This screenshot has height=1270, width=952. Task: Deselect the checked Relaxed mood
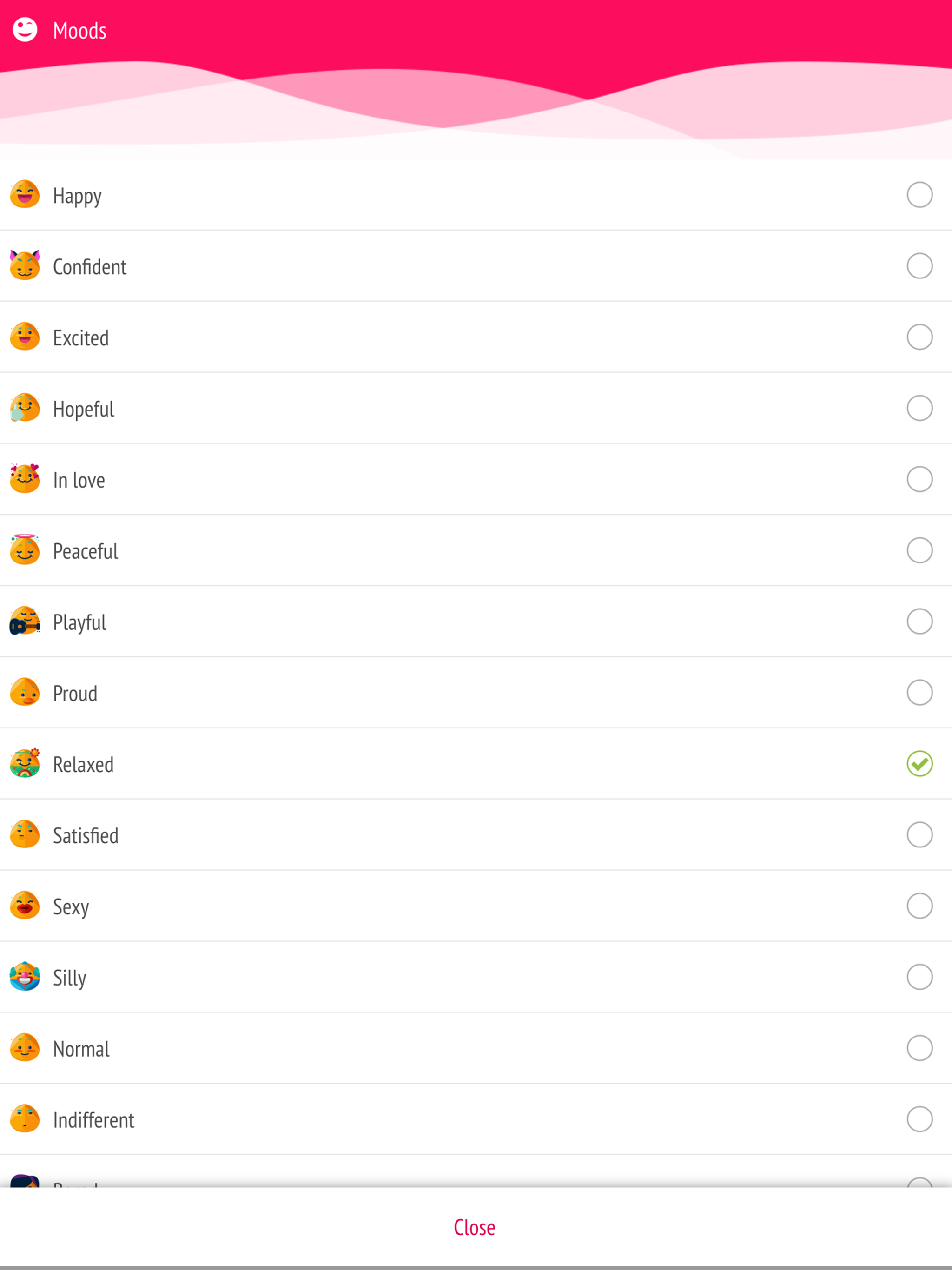point(920,764)
